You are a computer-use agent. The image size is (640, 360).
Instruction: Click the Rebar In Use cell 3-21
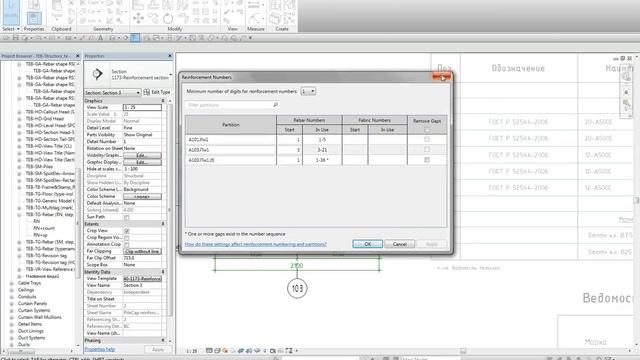pos(322,150)
